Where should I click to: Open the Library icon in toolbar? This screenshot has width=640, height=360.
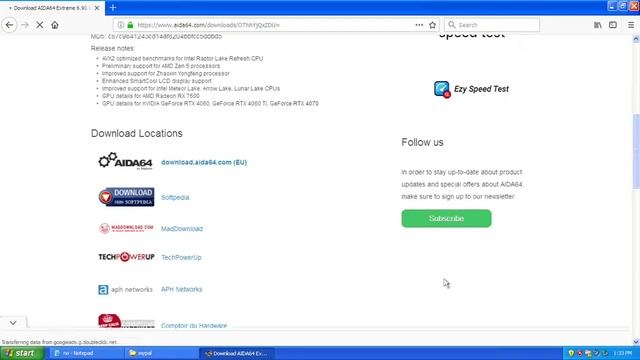coord(598,25)
